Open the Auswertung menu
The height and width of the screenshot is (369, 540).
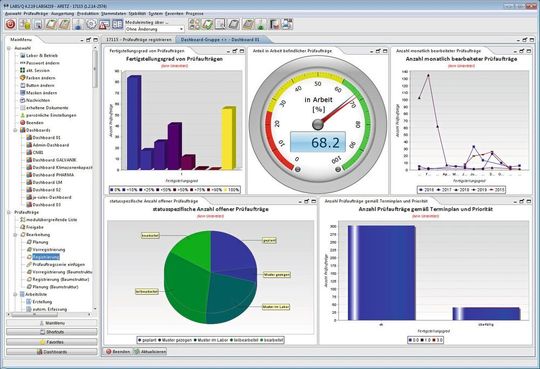click(x=62, y=13)
